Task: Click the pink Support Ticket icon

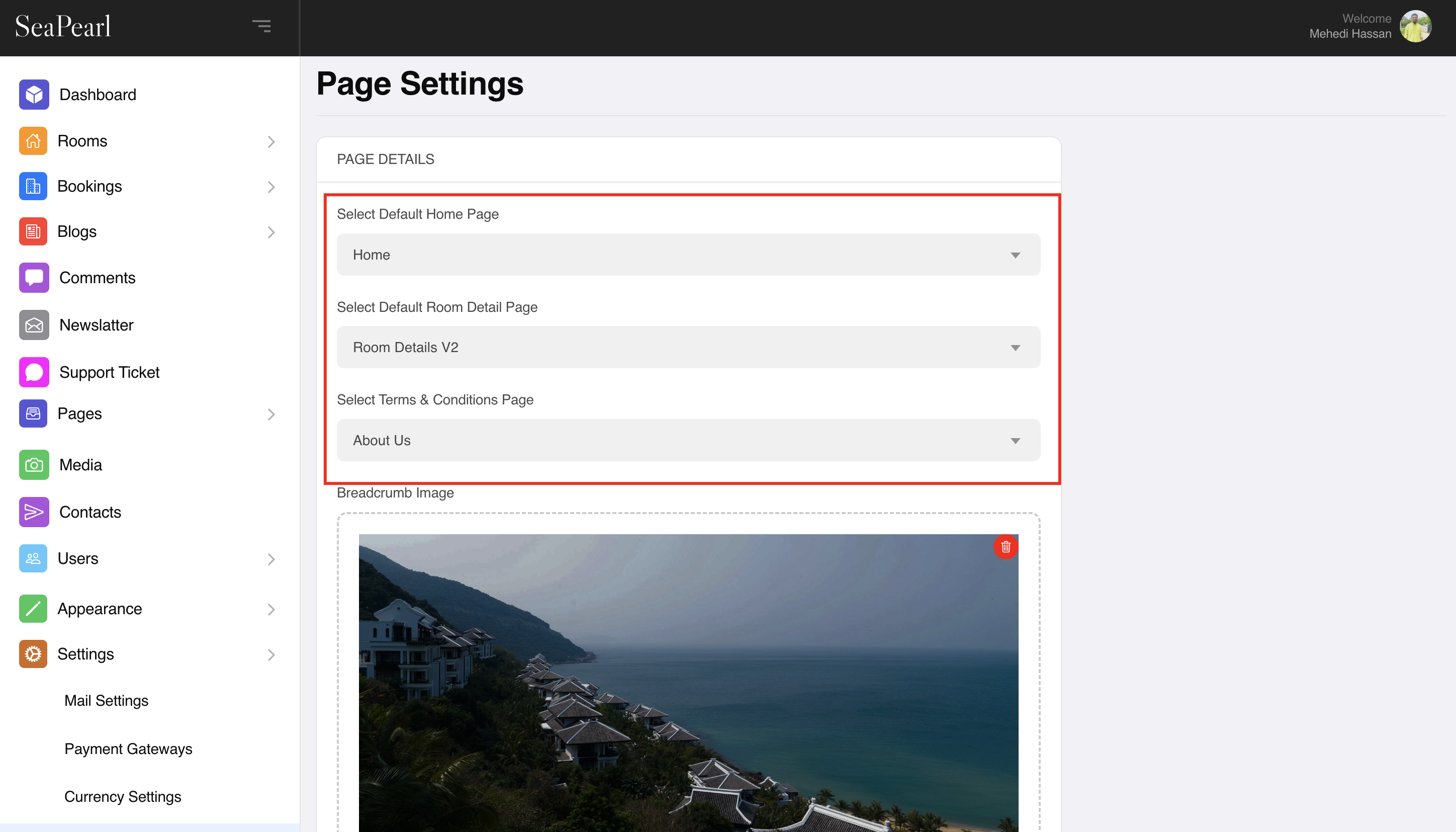Action: click(34, 372)
